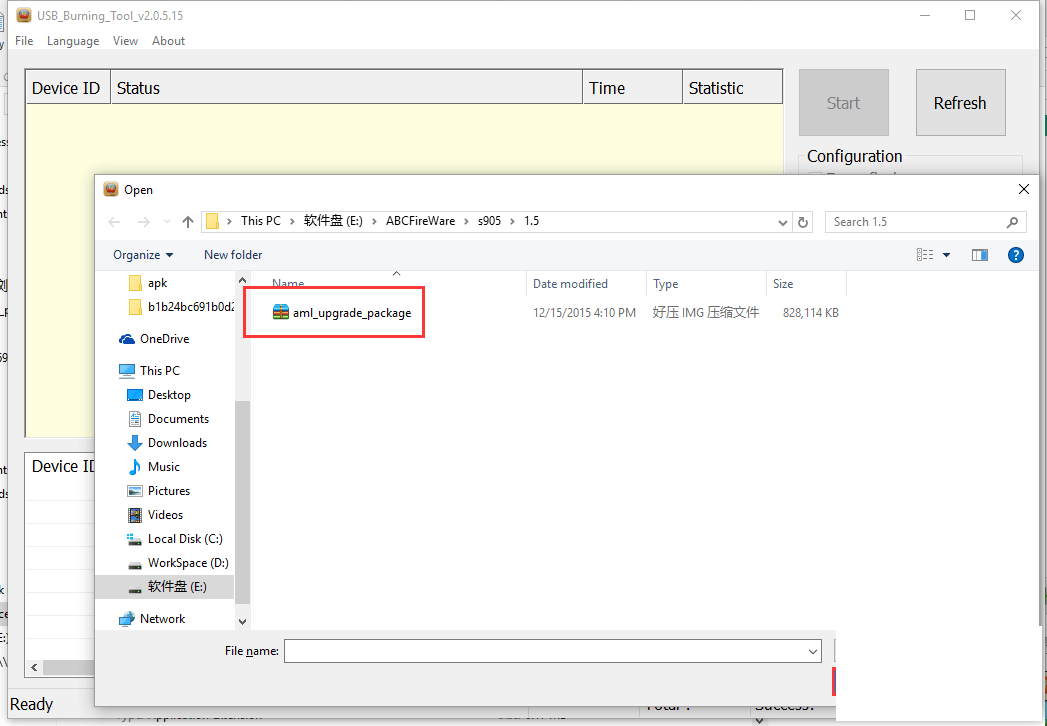1047x726 pixels.
Task: Open the Language menu
Action: (73, 41)
